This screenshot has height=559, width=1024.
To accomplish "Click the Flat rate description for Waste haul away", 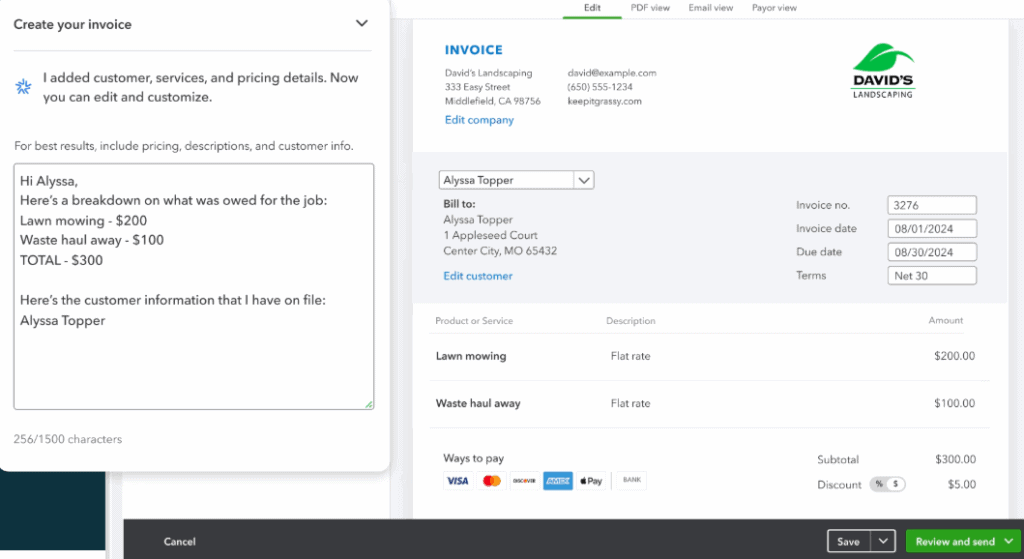I will (x=630, y=403).
